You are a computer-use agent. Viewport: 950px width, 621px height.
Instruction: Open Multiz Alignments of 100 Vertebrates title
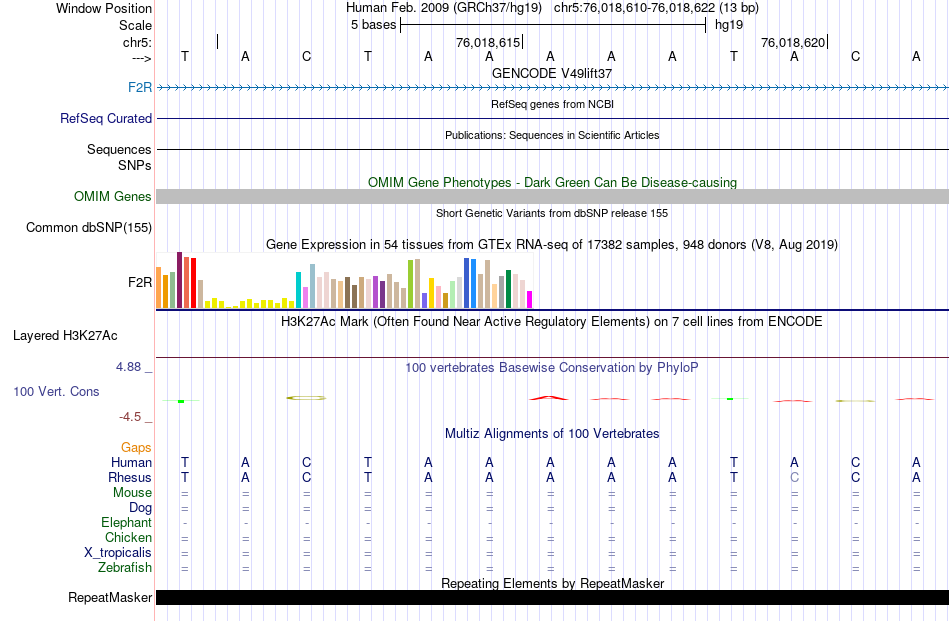pos(552,434)
